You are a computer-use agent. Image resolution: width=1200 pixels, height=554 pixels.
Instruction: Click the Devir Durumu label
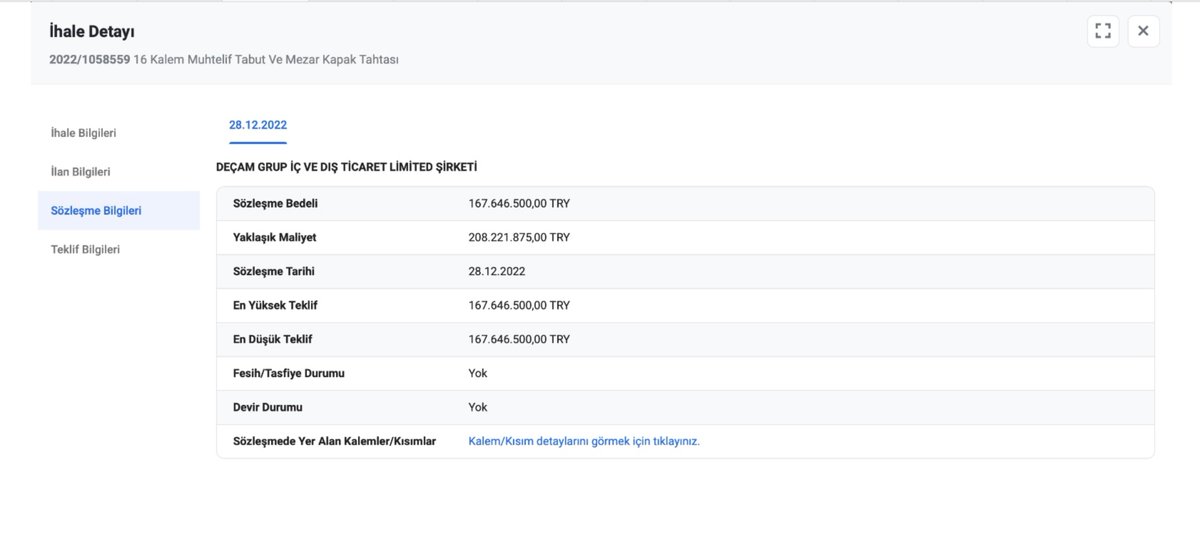coord(267,407)
